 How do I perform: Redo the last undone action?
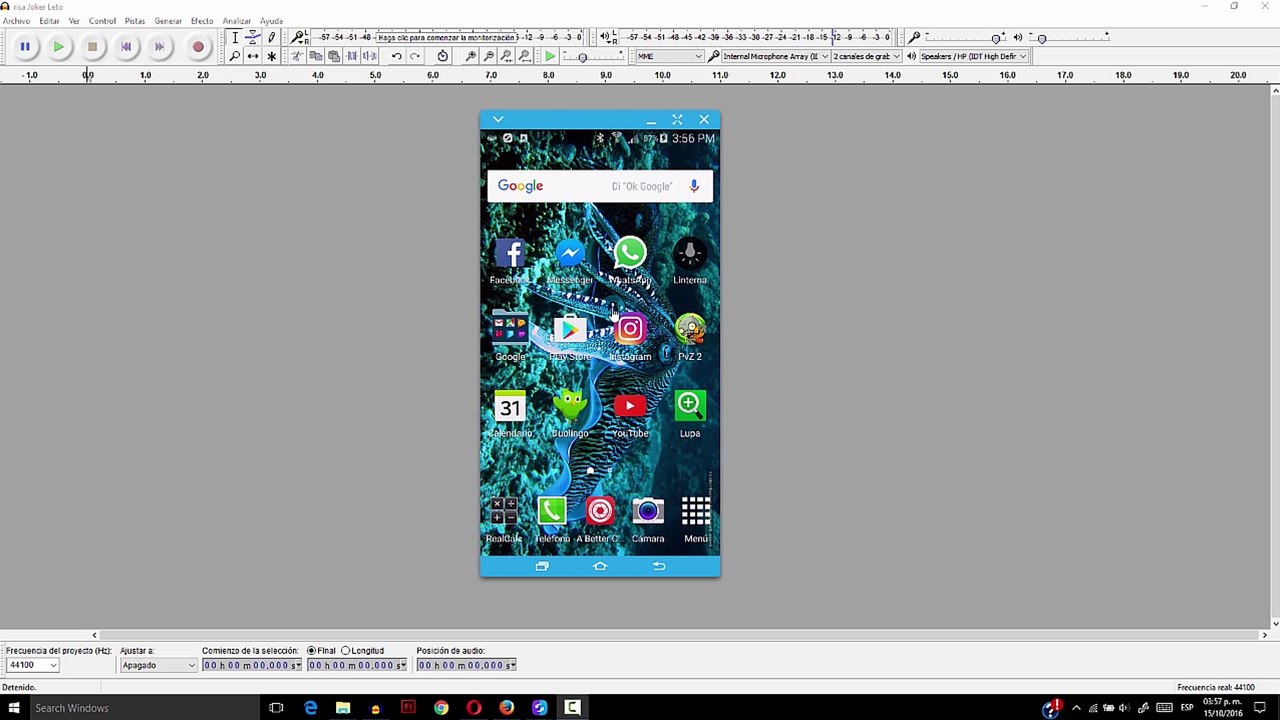[x=415, y=56]
